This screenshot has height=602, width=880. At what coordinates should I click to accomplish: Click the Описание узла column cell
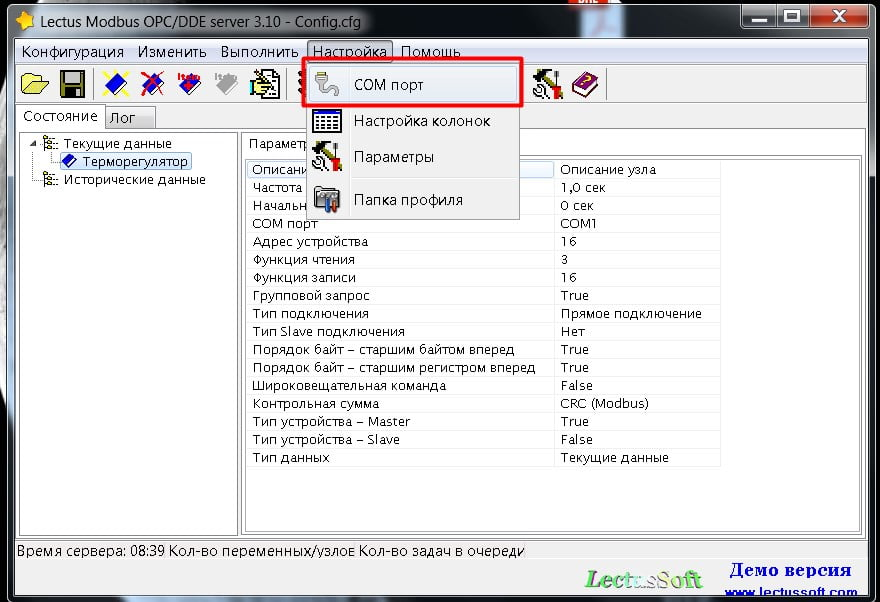[x=637, y=169]
